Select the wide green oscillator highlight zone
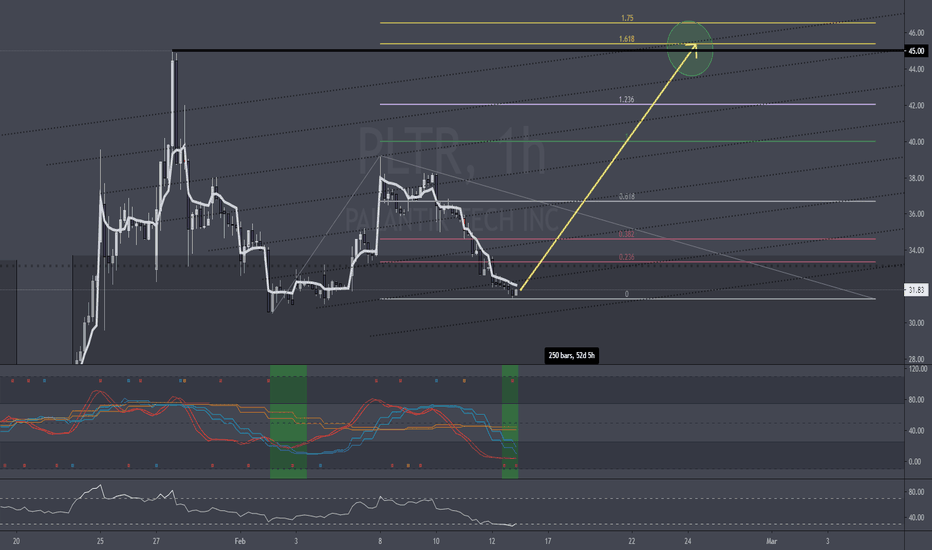The width and height of the screenshot is (932, 550). click(288, 422)
